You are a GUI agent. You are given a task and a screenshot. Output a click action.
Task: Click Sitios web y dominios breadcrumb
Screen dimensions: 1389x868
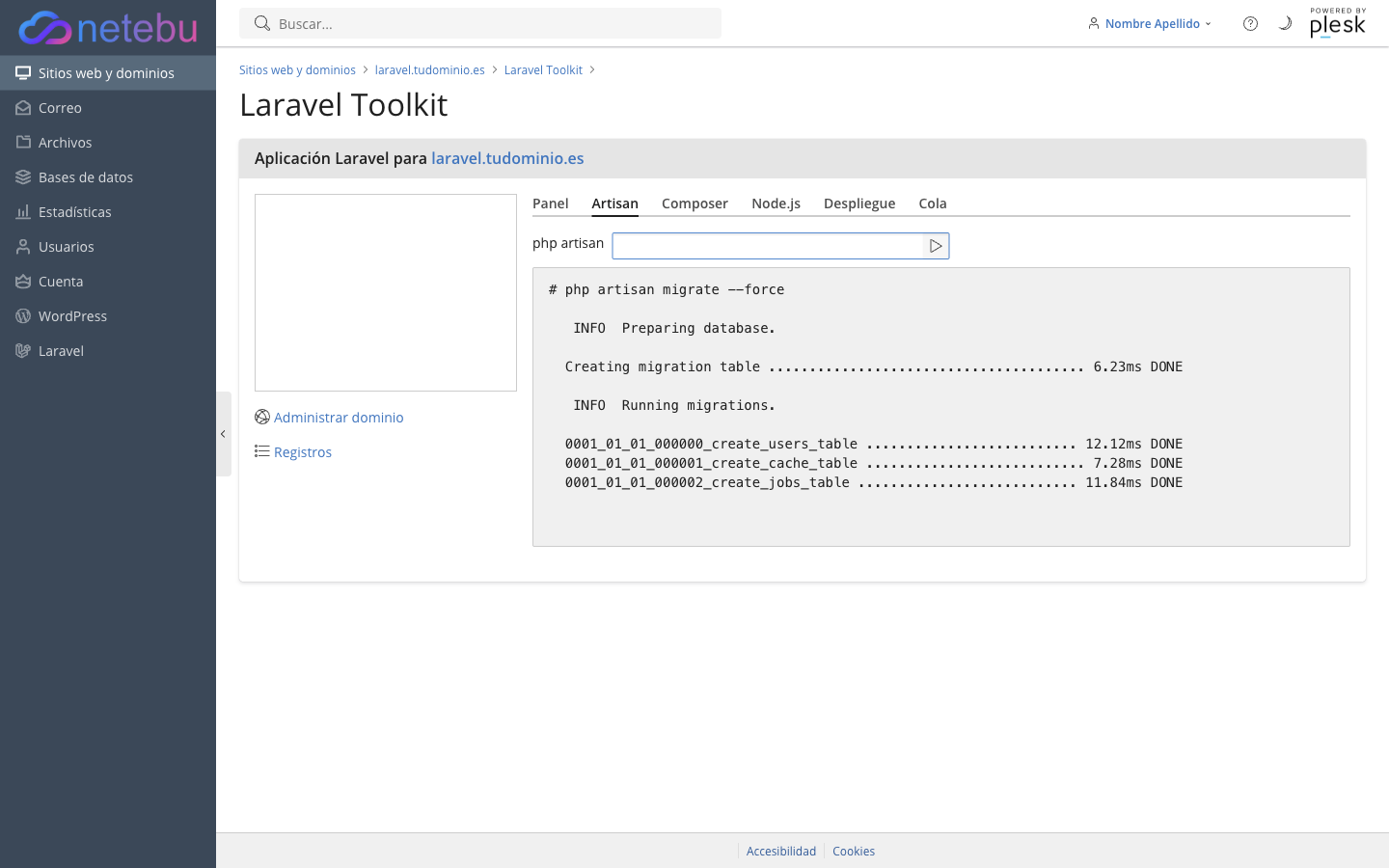pos(297,70)
